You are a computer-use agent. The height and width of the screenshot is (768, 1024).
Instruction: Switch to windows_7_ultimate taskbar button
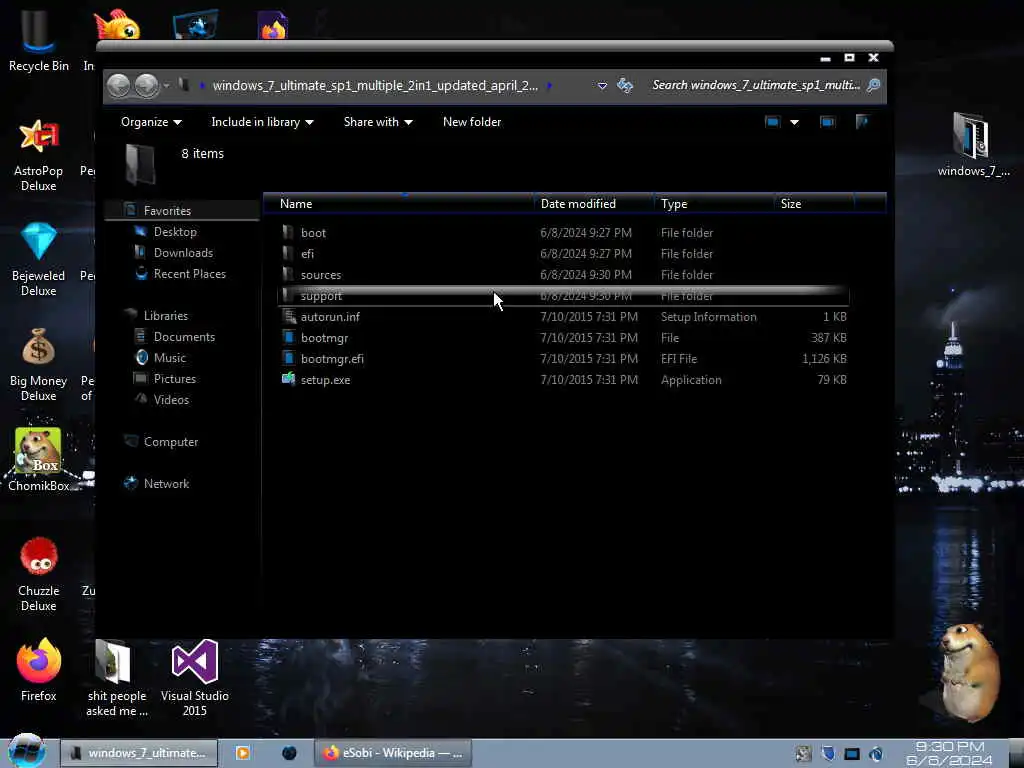click(x=139, y=753)
